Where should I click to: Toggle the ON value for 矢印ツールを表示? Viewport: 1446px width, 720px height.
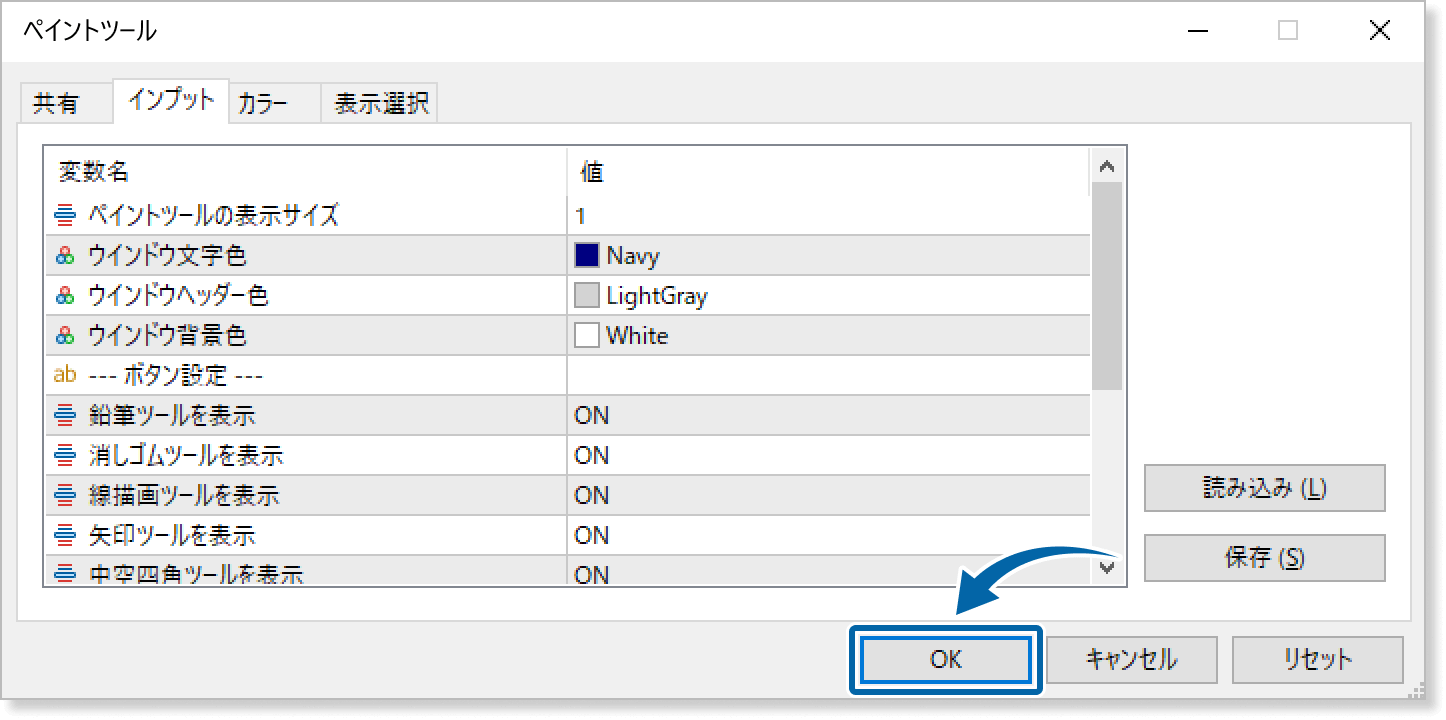pos(592,536)
